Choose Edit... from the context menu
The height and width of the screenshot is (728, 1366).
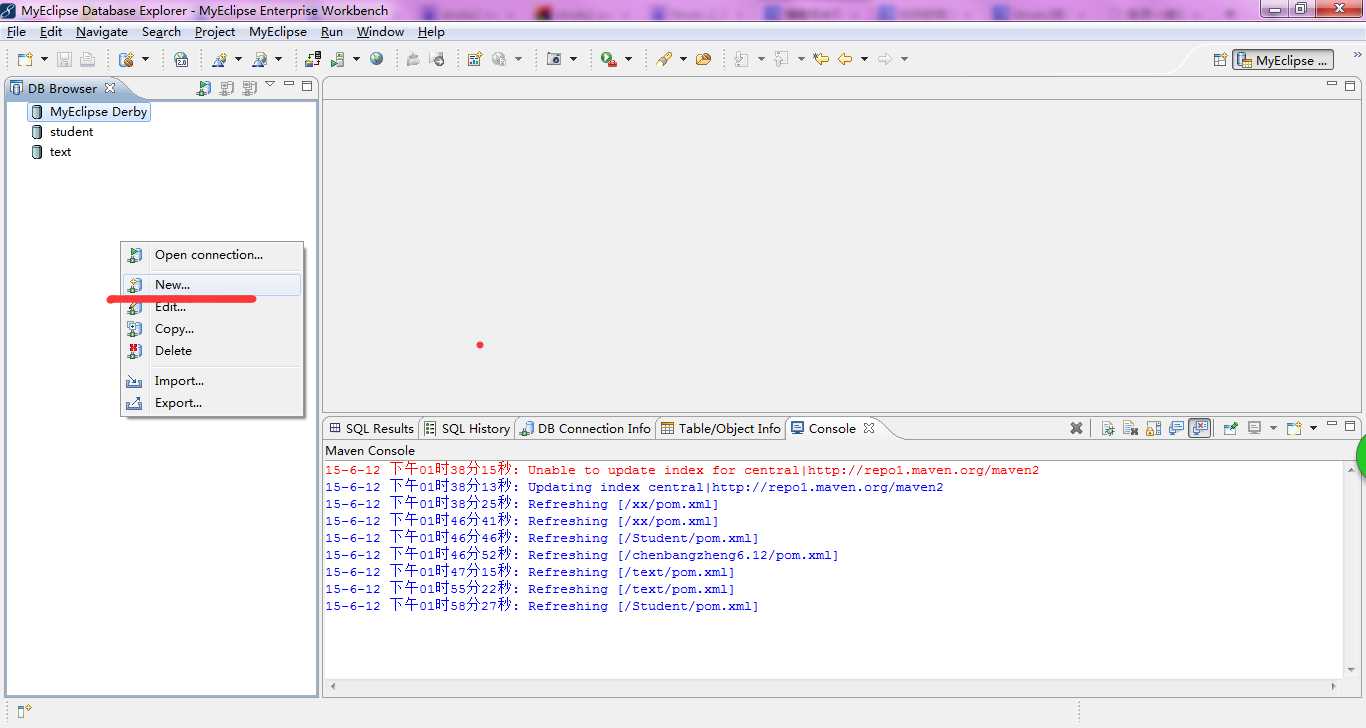click(212, 307)
